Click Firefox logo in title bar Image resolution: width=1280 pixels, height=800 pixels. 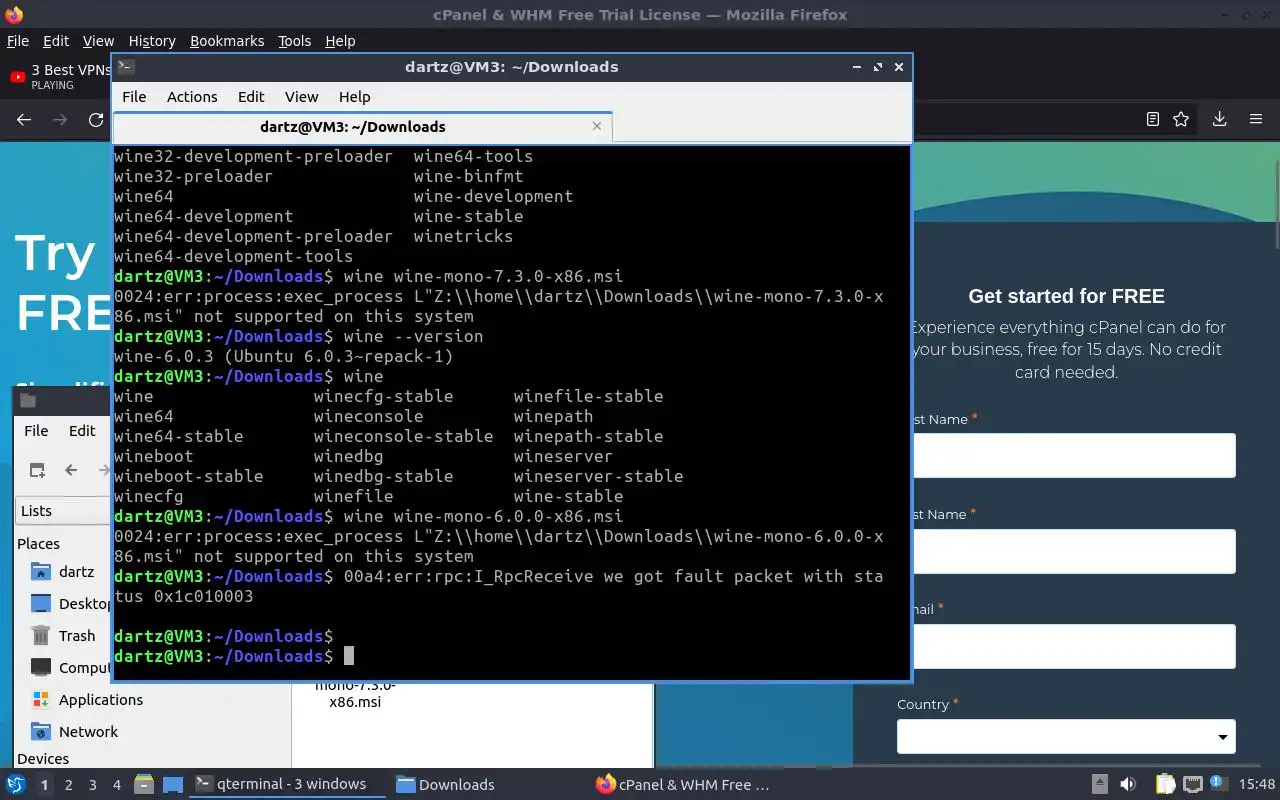pos(13,15)
